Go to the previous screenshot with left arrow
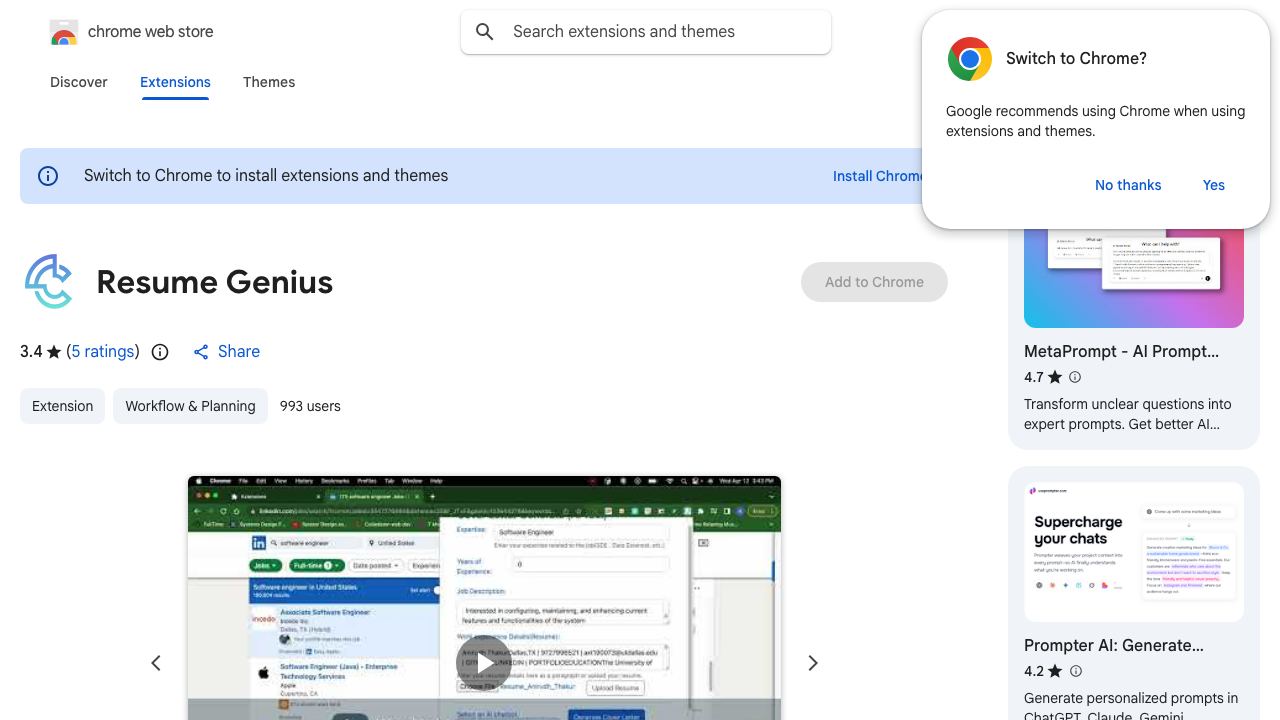 point(156,663)
